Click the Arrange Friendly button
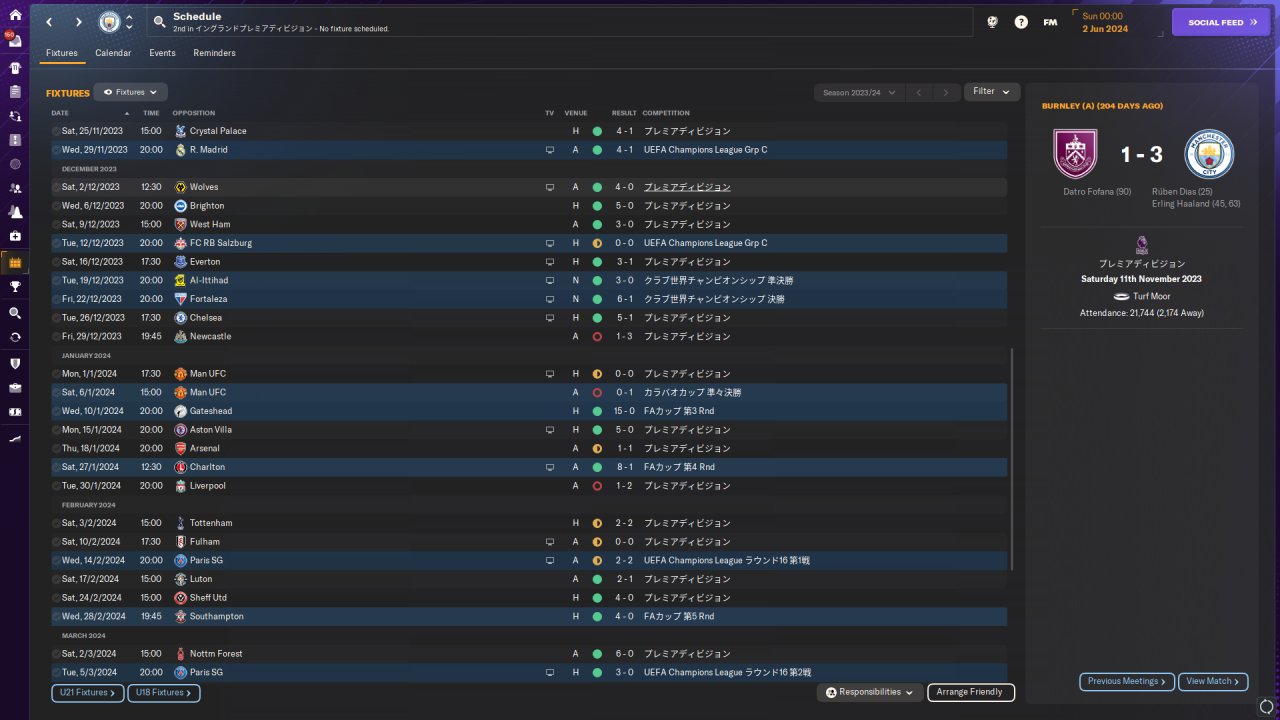 [x=971, y=692]
